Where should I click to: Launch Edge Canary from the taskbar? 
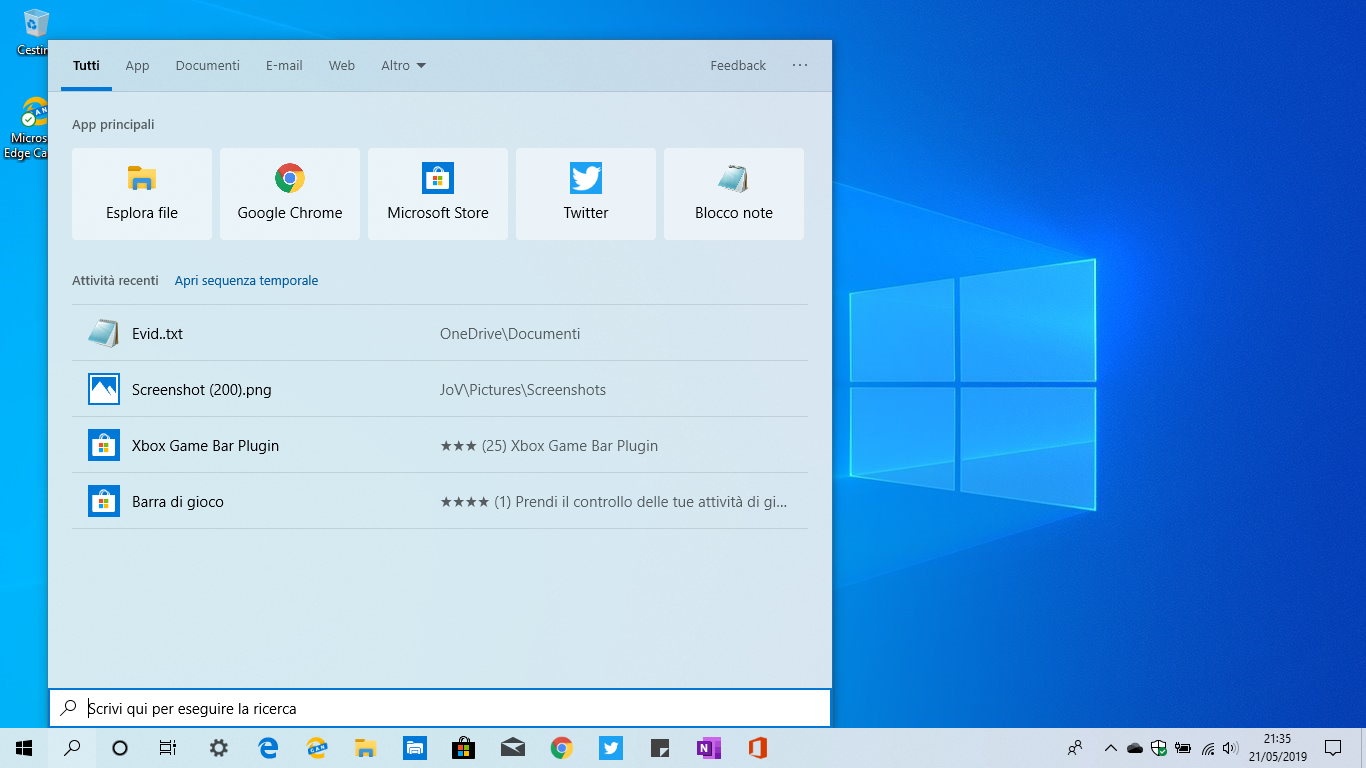(x=316, y=748)
